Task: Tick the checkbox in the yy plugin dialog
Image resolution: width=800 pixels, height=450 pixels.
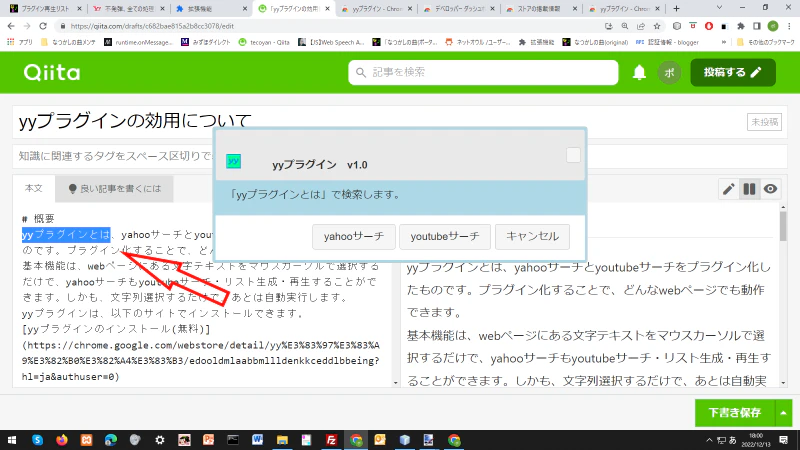Action: (x=573, y=155)
